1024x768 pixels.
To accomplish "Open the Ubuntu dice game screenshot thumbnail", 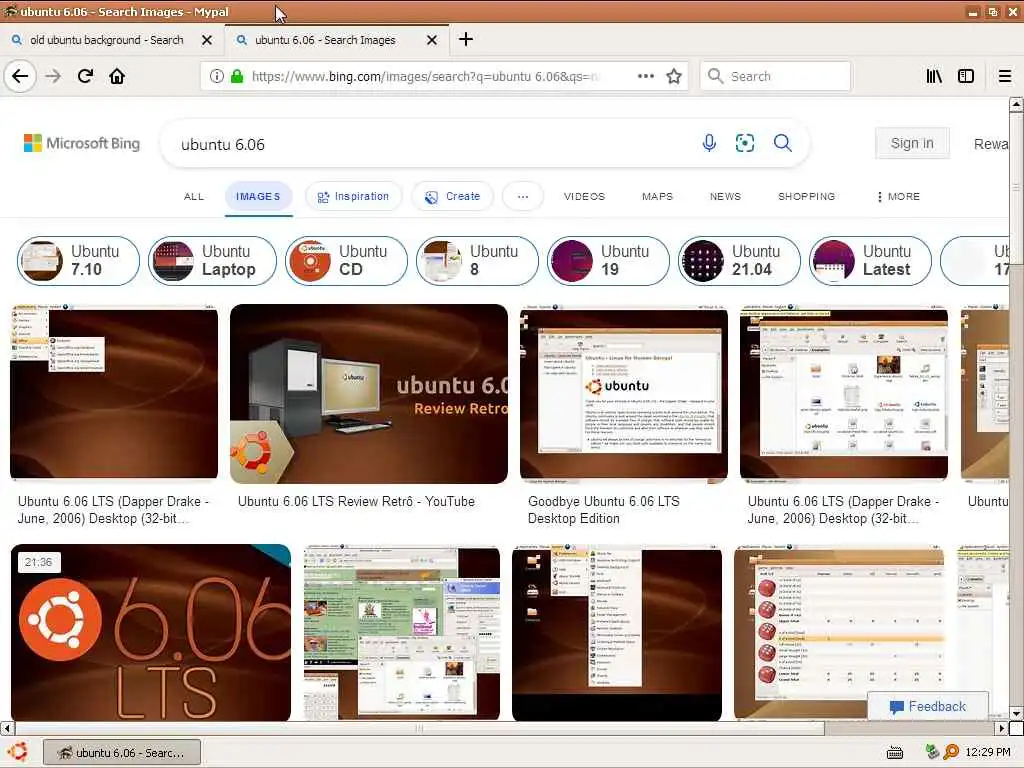I will click(x=839, y=633).
